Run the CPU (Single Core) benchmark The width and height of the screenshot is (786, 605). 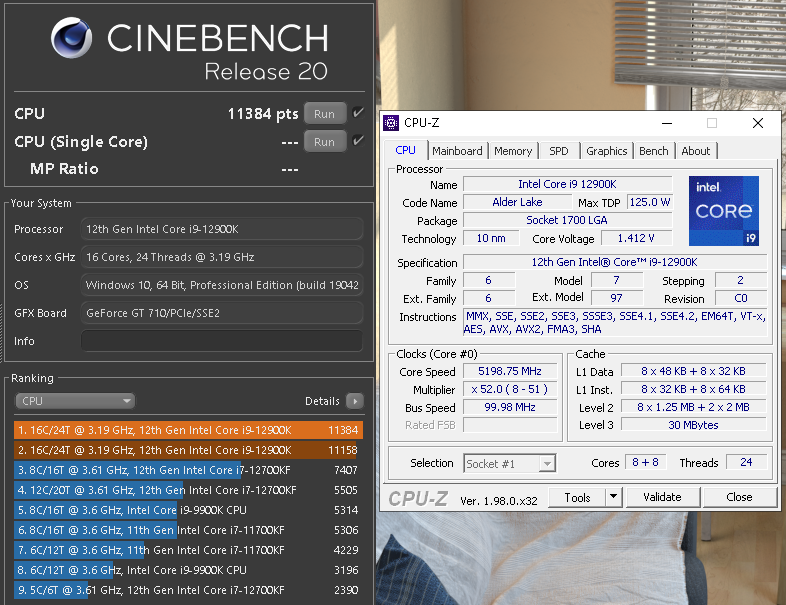(325, 142)
